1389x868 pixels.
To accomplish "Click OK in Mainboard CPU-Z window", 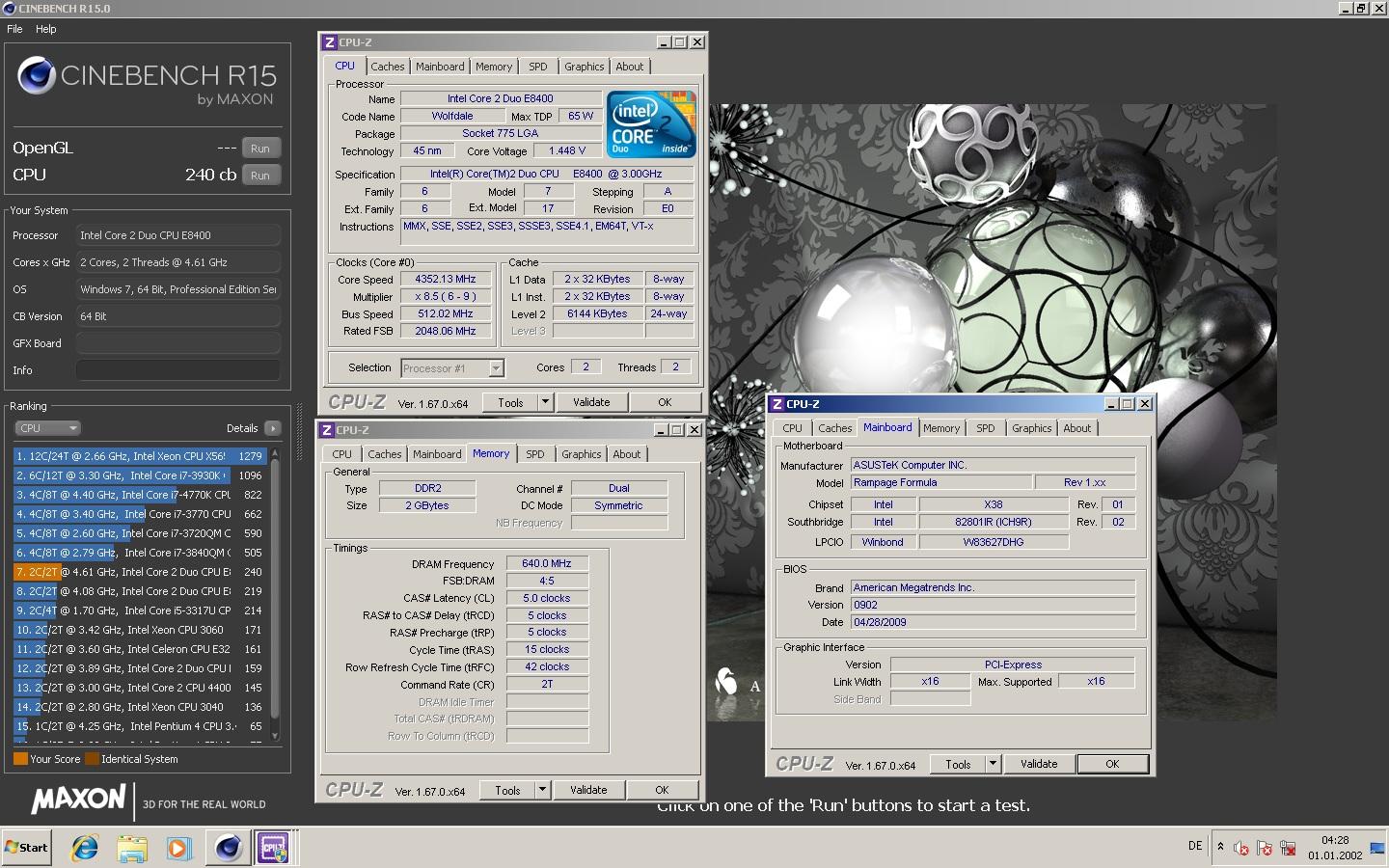I will [1112, 765].
